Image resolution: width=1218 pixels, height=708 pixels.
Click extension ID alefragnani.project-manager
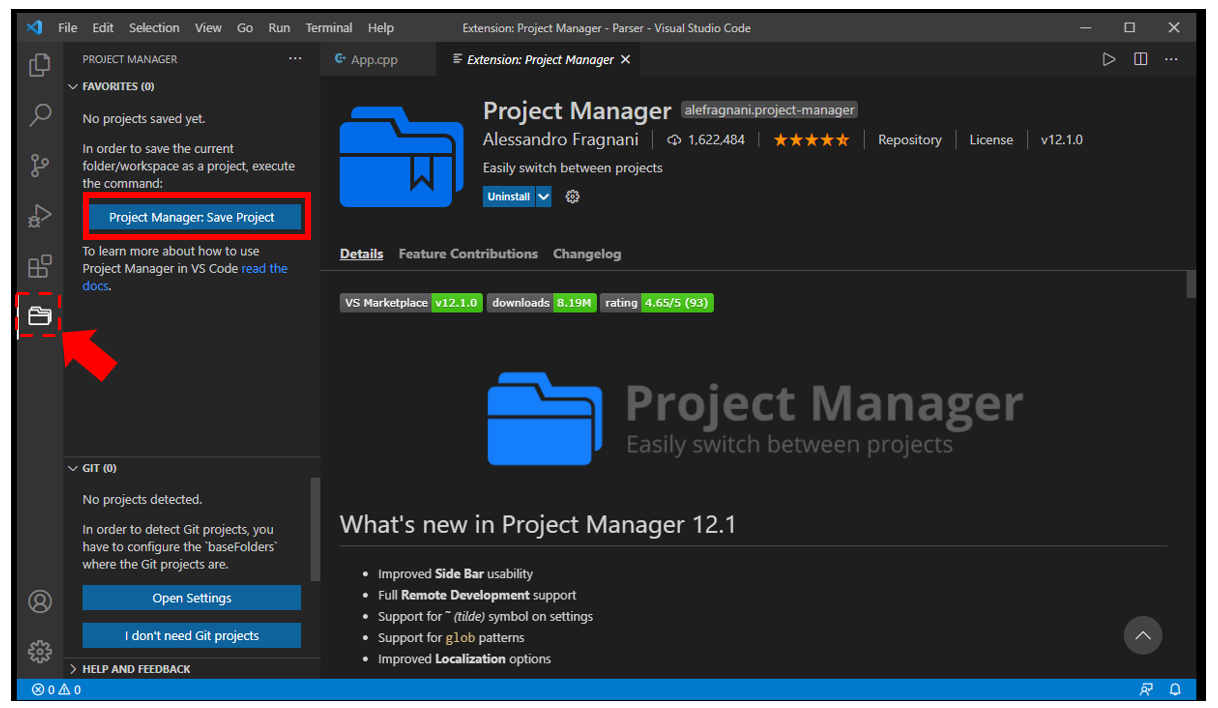coord(769,110)
